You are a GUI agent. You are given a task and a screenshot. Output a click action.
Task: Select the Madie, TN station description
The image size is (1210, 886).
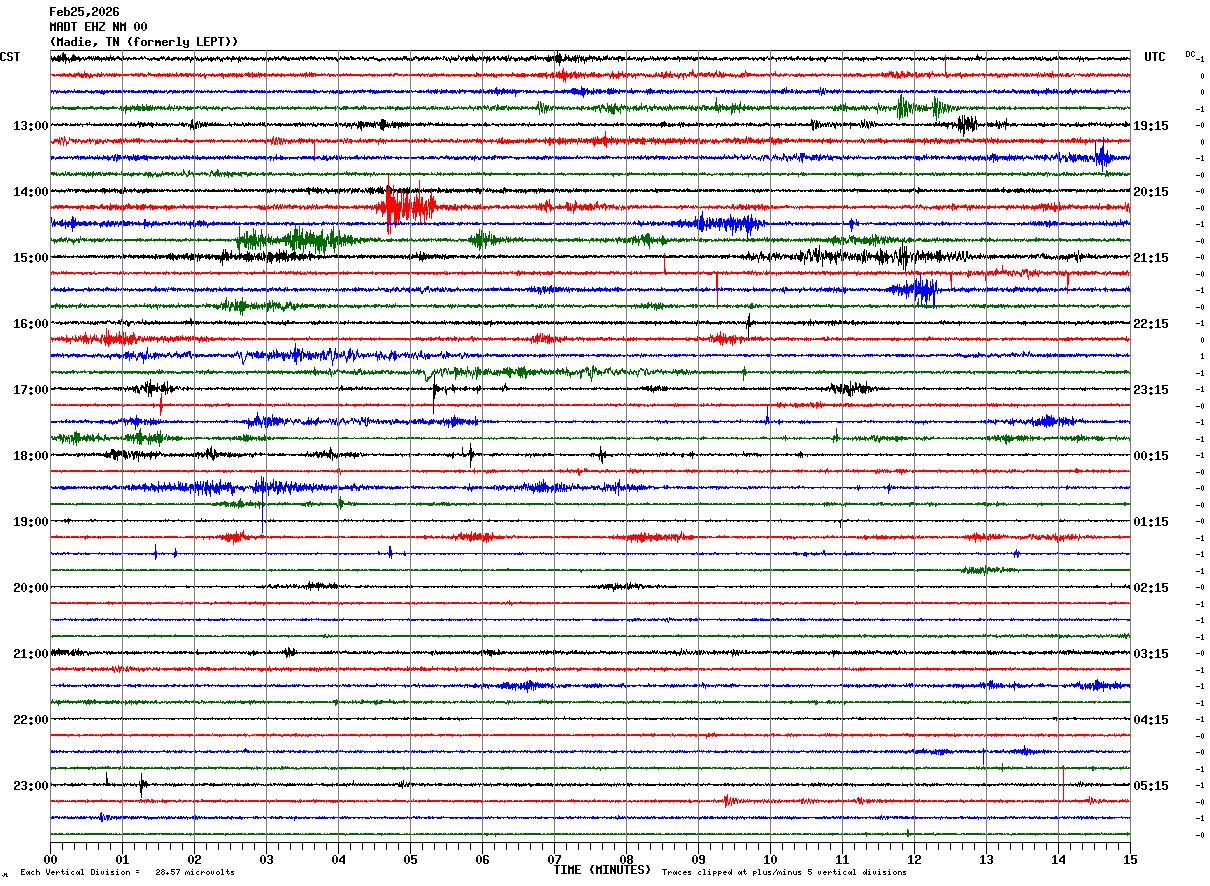tap(144, 42)
